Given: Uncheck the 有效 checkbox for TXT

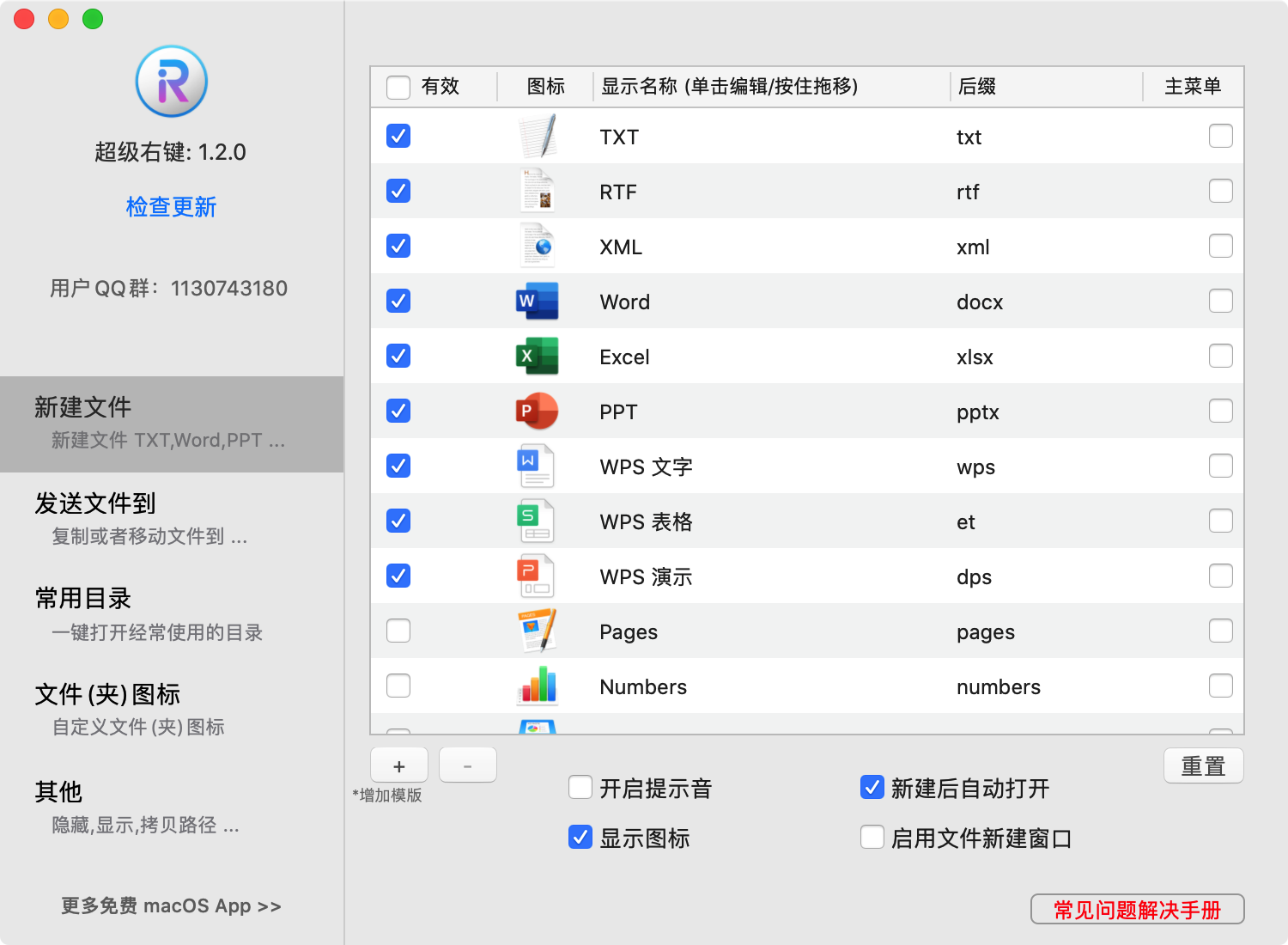Looking at the screenshot, I should tap(398, 136).
